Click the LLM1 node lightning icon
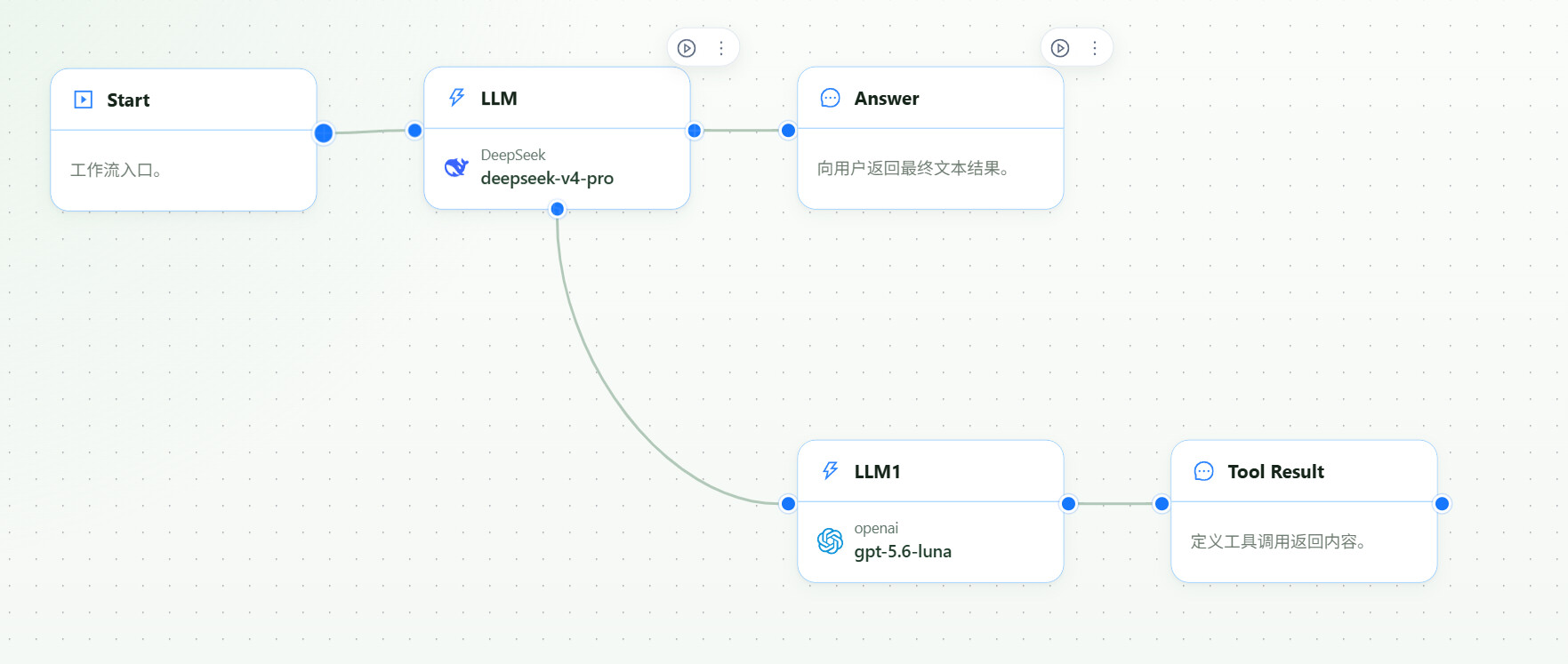The image size is (1568, 664). (830, 471)
